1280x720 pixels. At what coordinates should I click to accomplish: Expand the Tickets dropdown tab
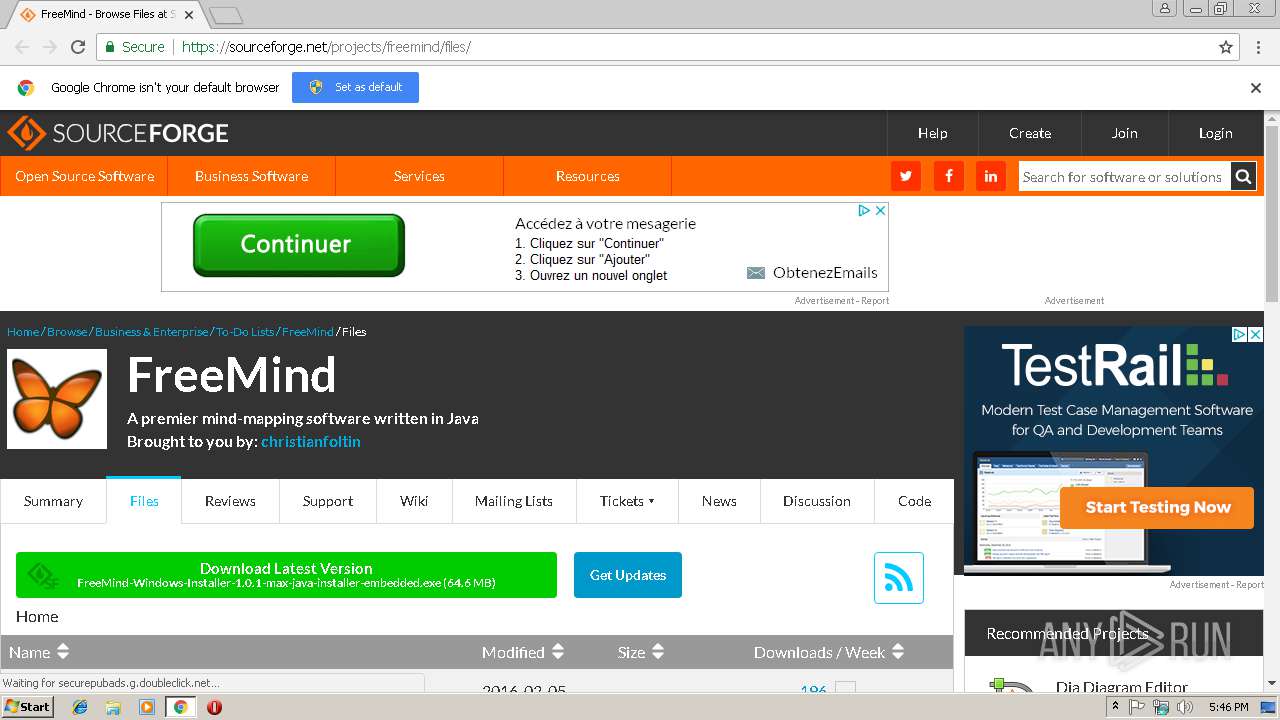pyautogui.click(x=627, y=501)
